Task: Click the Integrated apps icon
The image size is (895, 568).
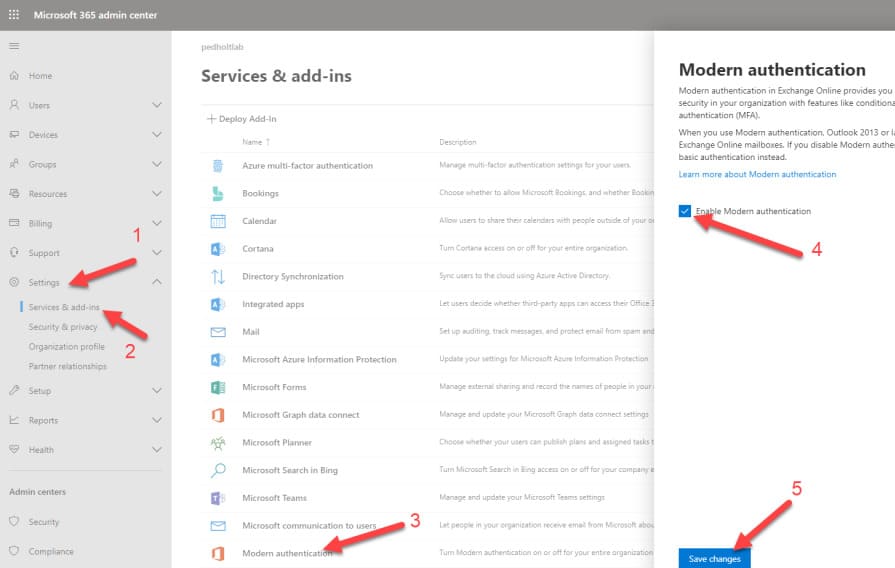Action: click(218, 304)
